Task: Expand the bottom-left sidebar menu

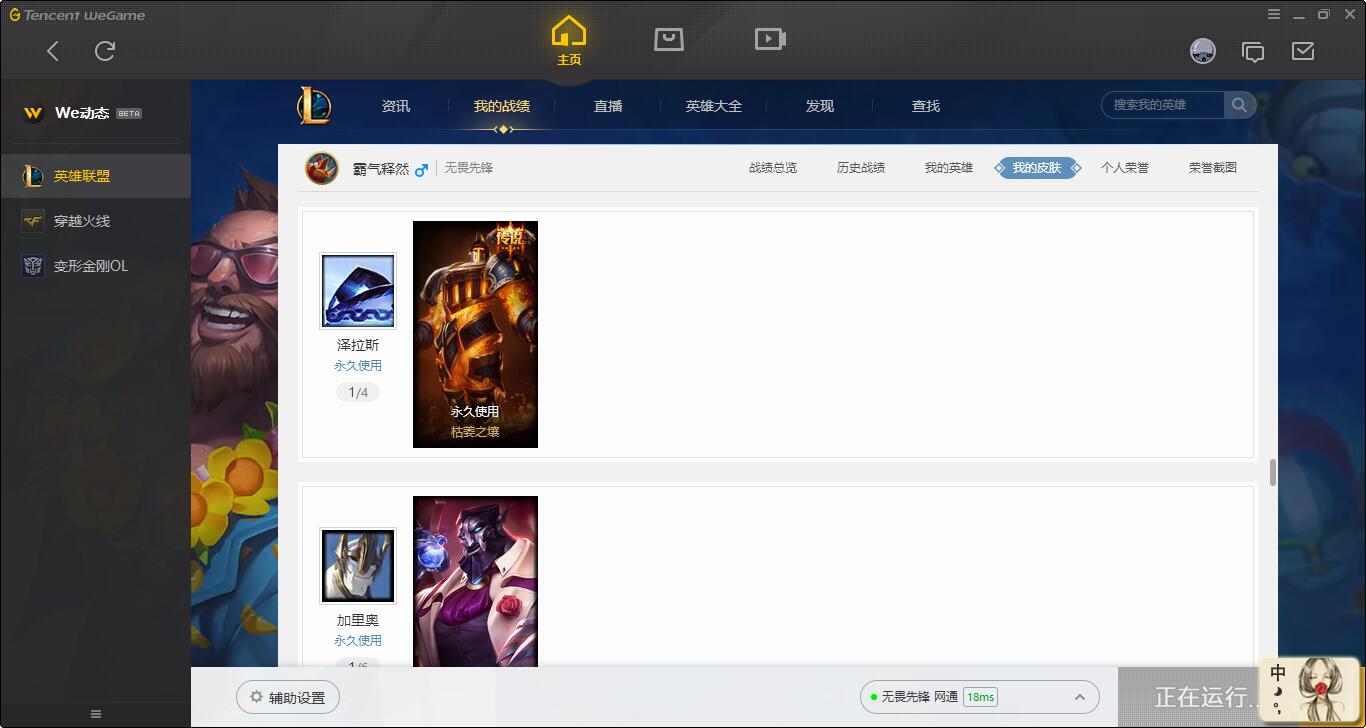Action: pyautogui.click(x=95, y=713)
